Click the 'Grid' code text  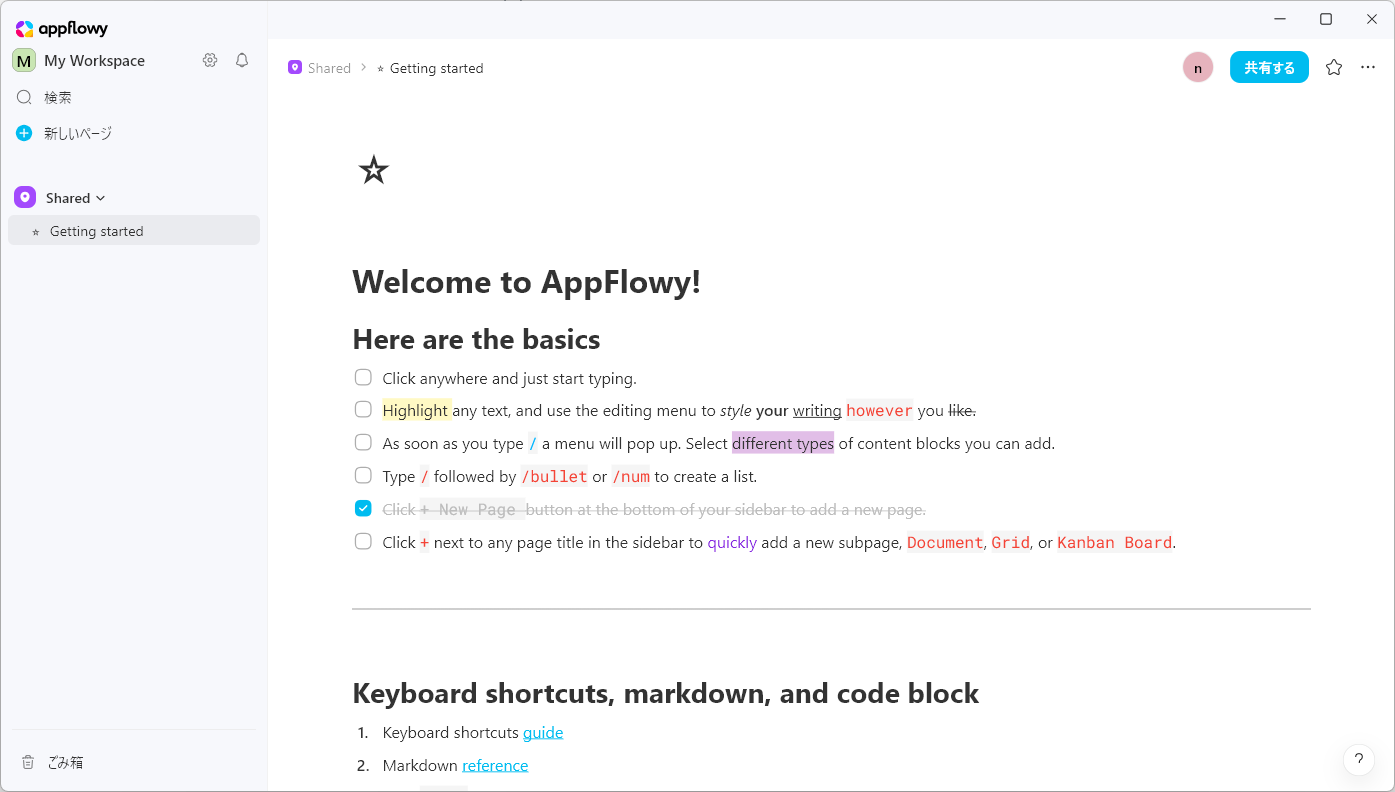1011,542
